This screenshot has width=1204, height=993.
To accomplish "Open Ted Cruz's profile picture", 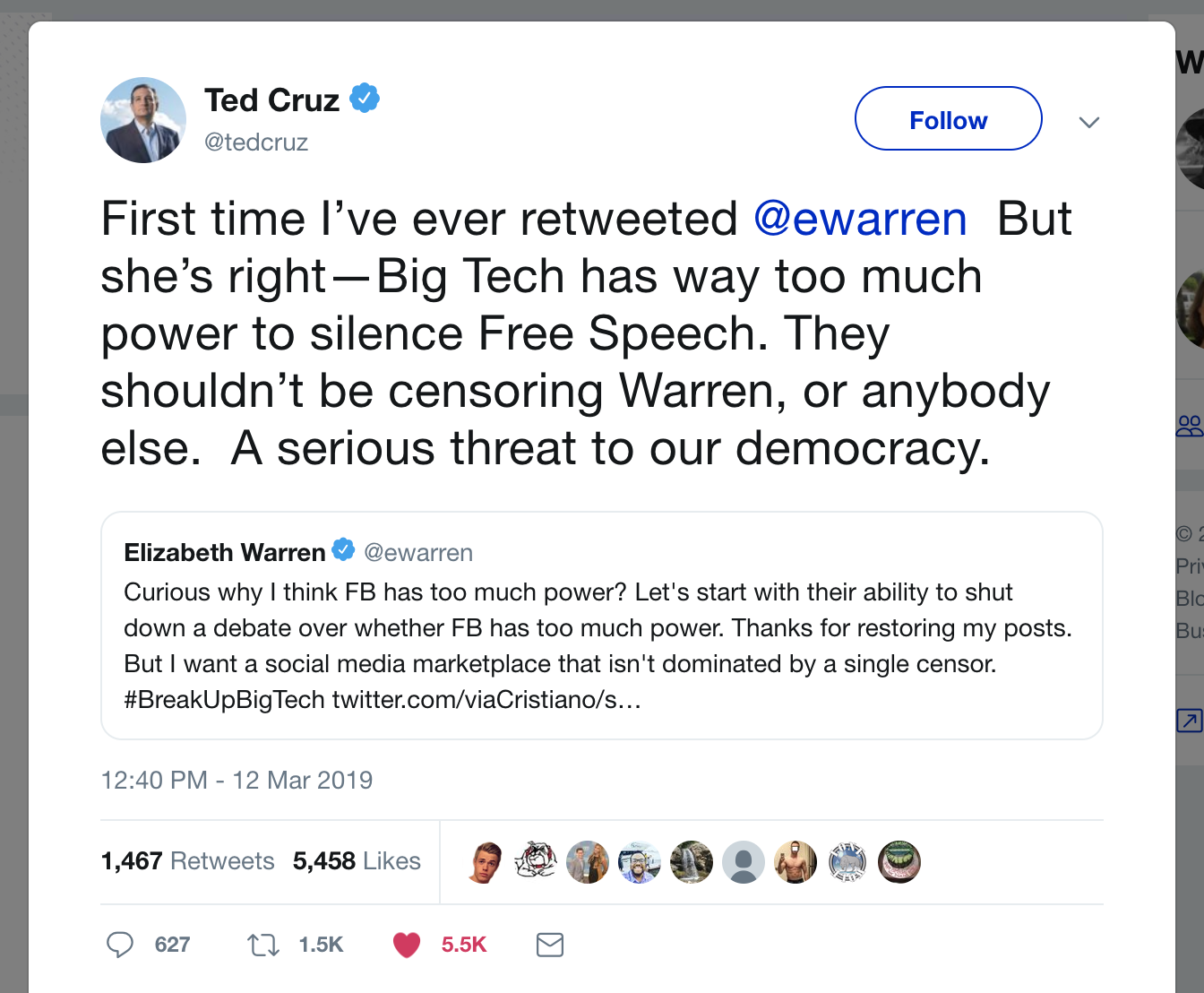I will pyautogui.click(x=143, y=119).
